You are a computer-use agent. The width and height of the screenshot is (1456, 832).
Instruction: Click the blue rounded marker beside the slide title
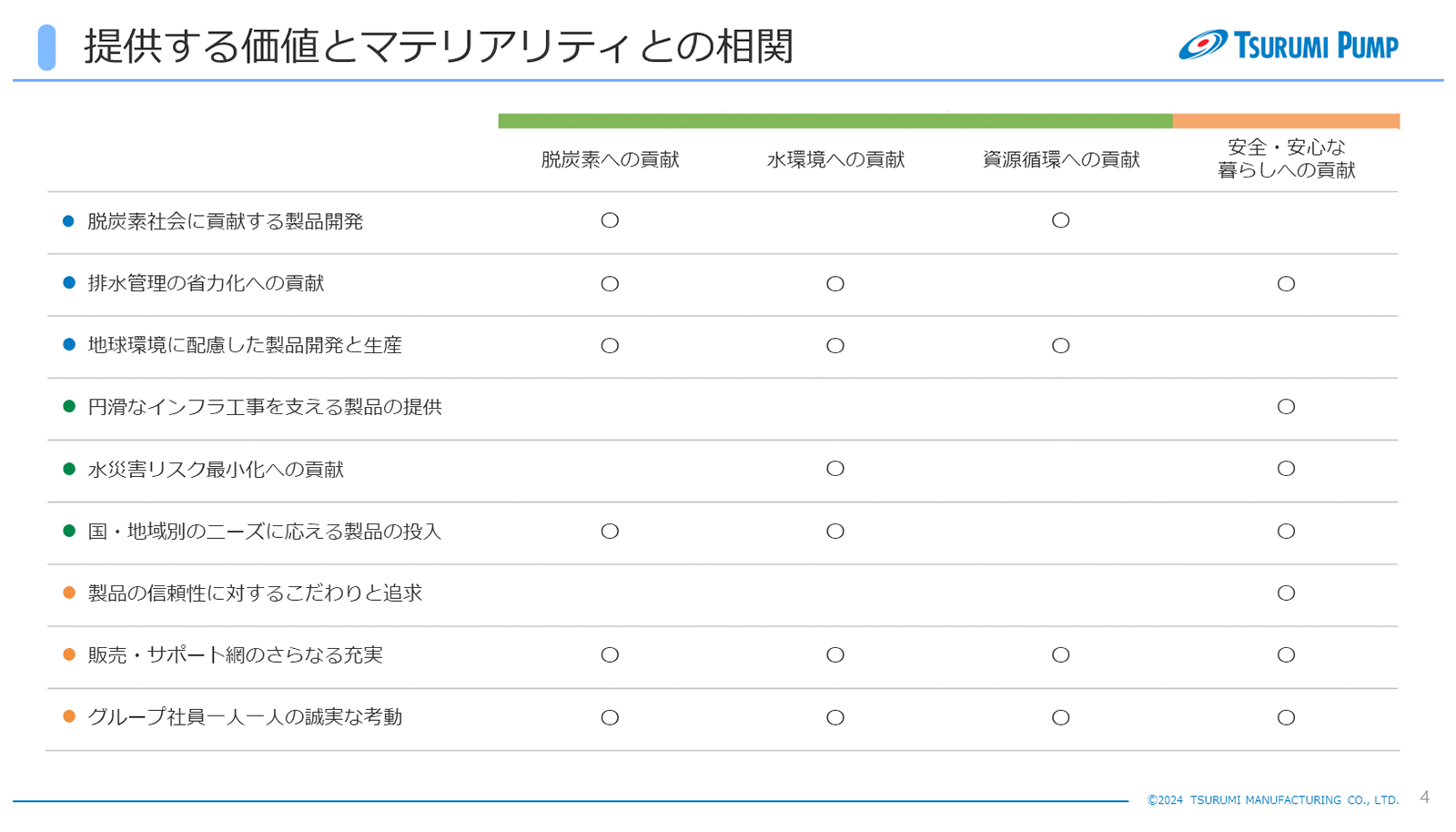[46, 47]
